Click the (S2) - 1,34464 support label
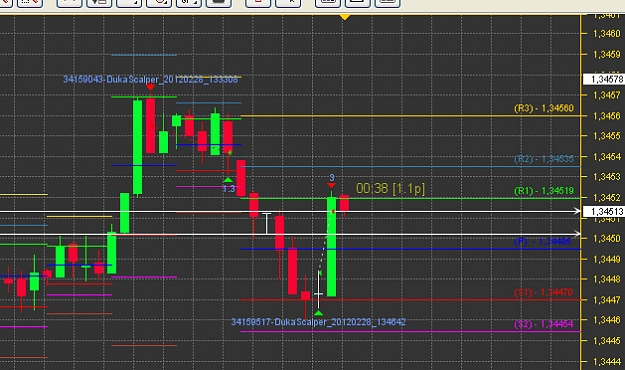This screenshot has height=370, width=625. pyautogui.click(x=544, y=324)
